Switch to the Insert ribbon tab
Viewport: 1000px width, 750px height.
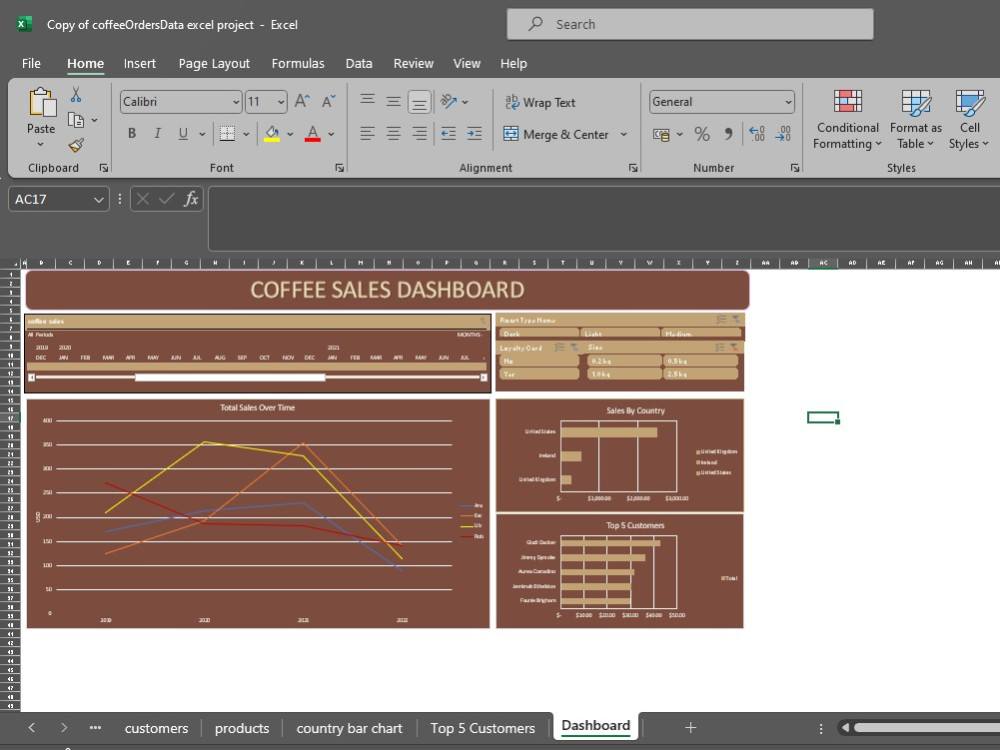(x=140, y=64)
